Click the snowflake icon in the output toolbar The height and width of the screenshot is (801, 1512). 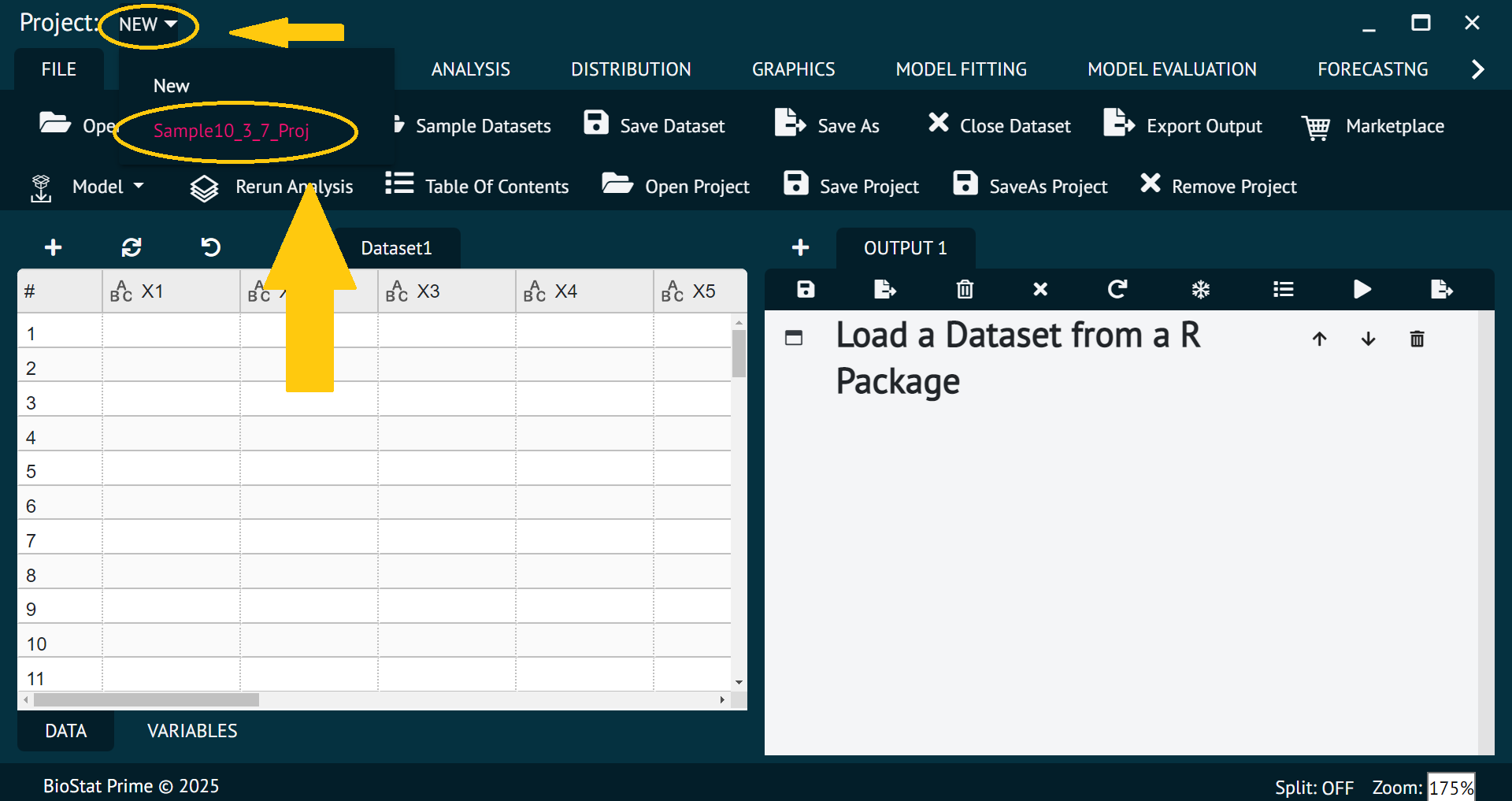coord(1200,290)
